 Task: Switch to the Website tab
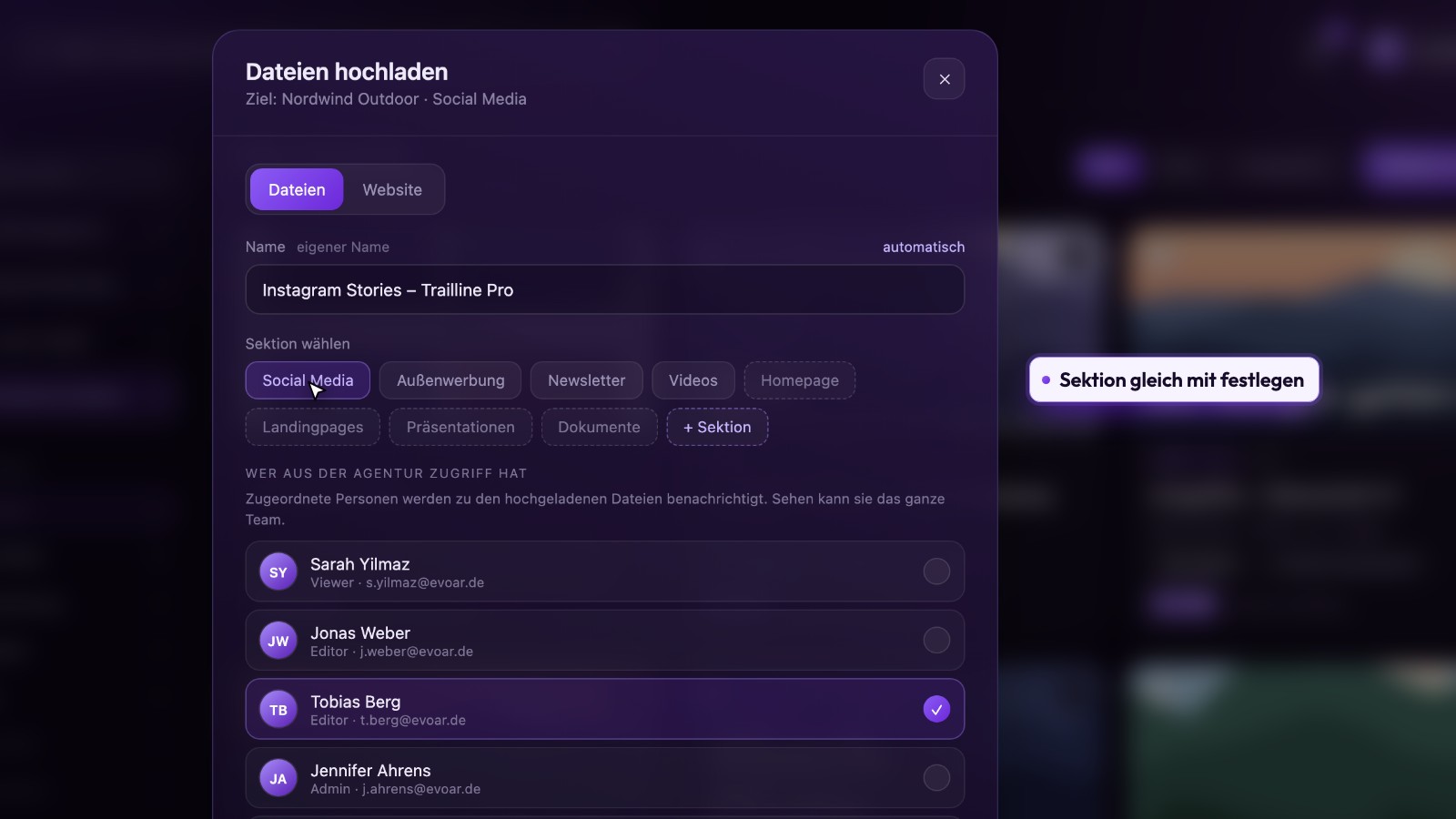[392, 189]
